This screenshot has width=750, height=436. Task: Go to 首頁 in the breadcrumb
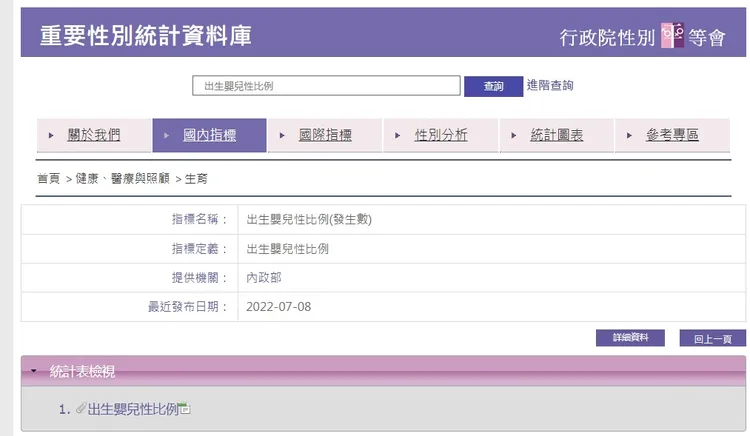pyautogui.click(x=49, y=179)
